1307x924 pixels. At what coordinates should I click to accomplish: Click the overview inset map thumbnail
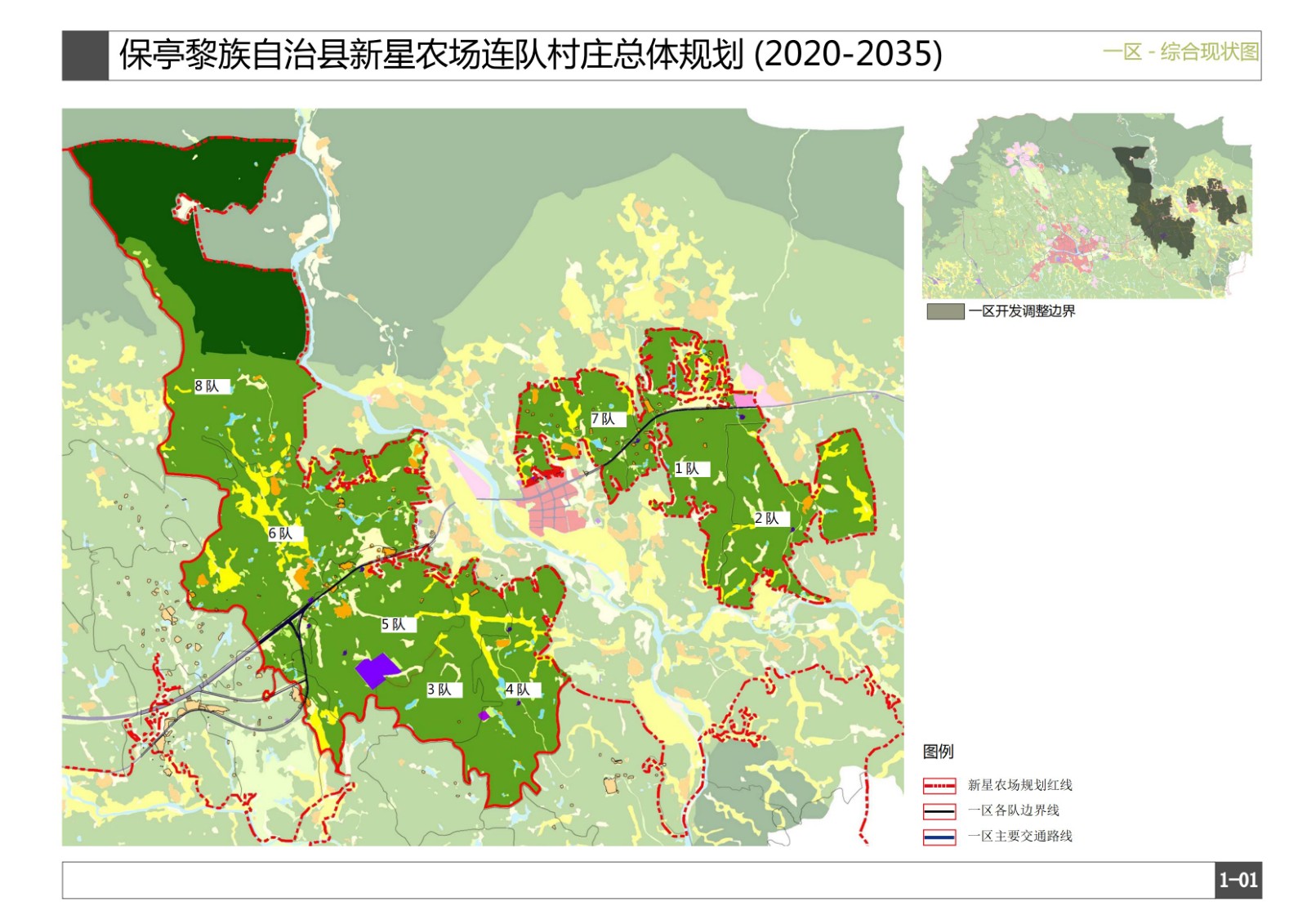[1086, 206]
